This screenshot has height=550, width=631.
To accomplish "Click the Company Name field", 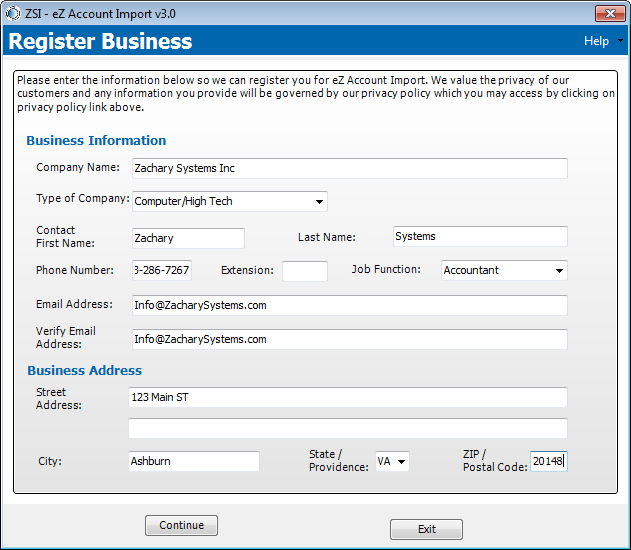I will pos(349,168).
